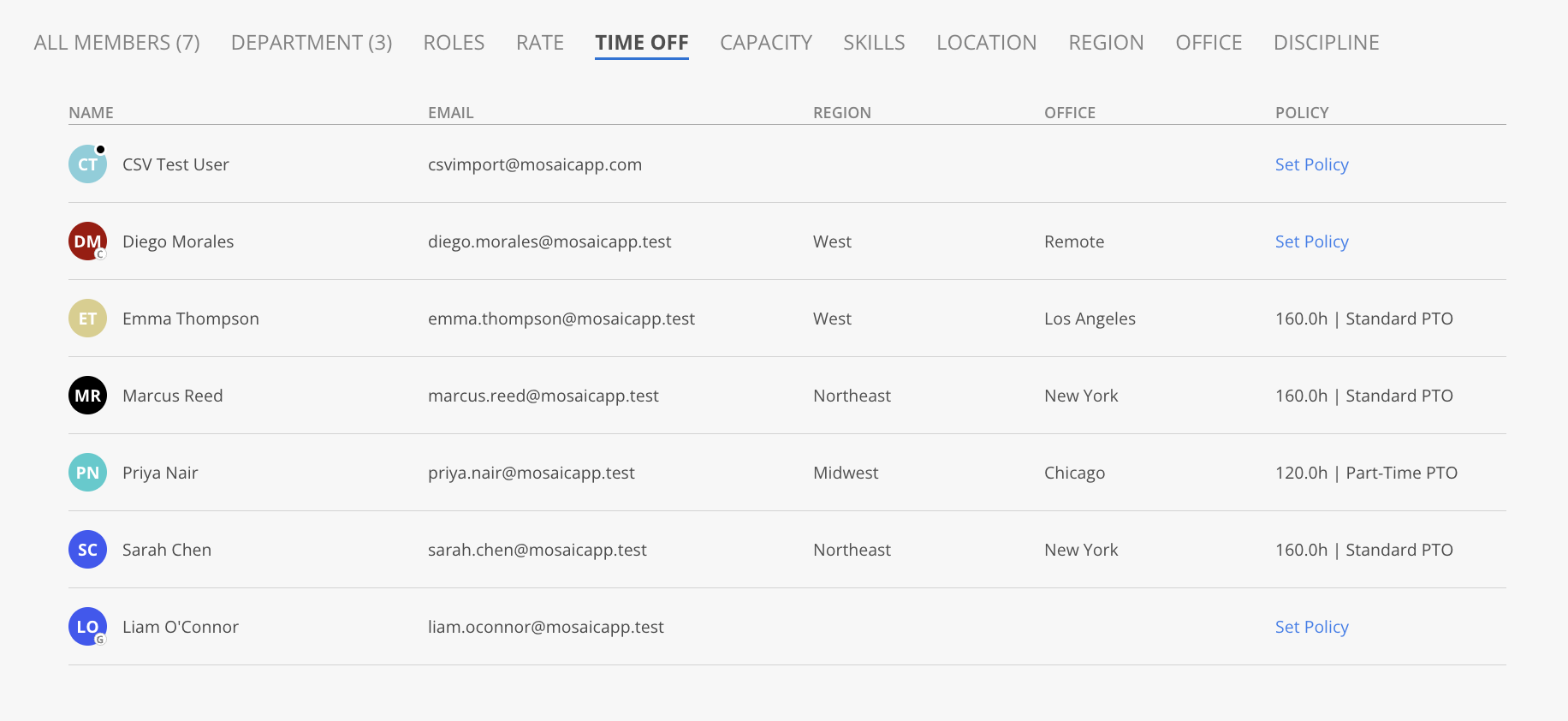1568x721 pixels.
Task: Click the Policy column header
Action: [x=1302, y=112]
